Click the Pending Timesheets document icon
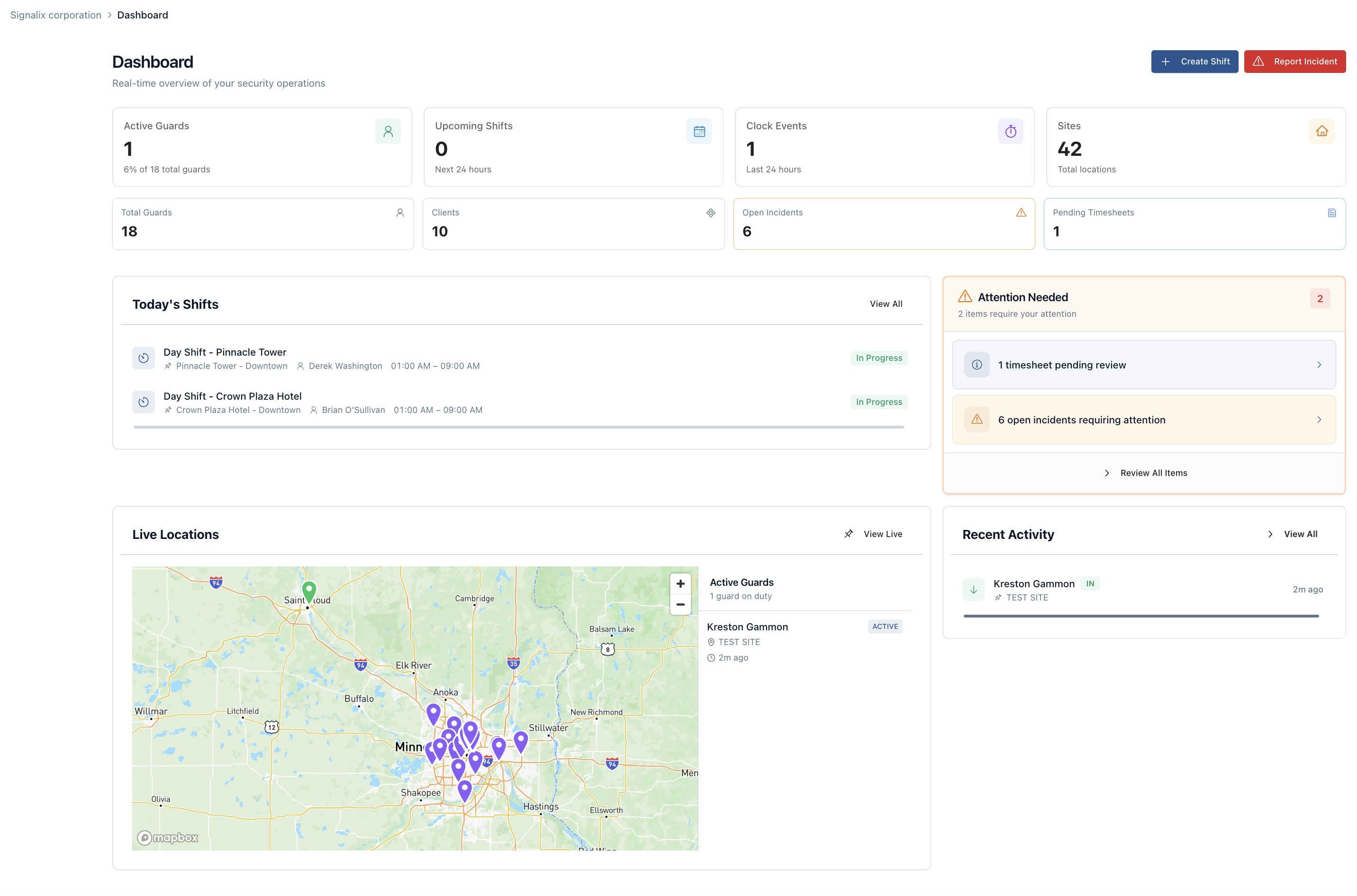The image size is (1357, 896). click(1331, 213)
